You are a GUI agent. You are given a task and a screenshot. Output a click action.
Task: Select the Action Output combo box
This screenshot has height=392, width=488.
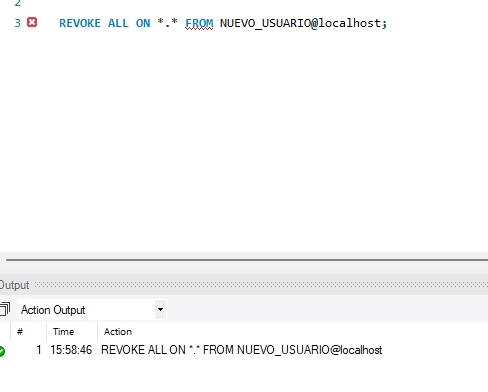(x=92, y=310)
